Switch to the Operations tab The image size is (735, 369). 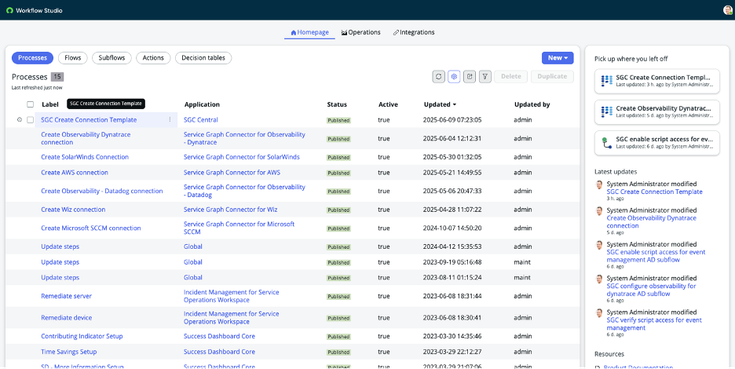pyautogui.click(x=360, y=32)
